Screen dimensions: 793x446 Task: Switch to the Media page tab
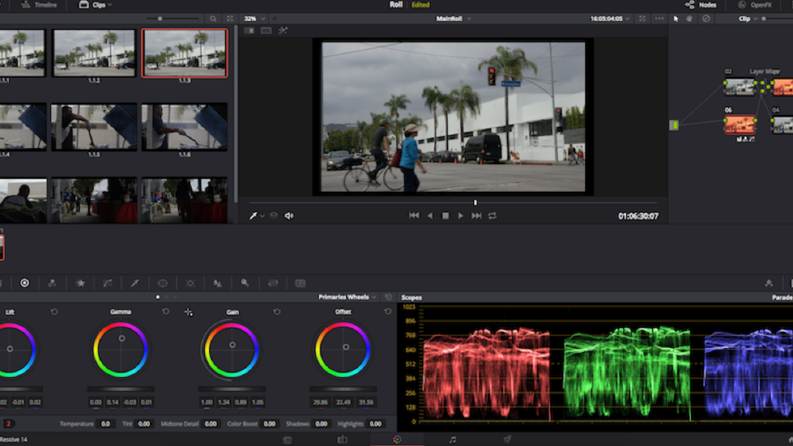point(287,440)
